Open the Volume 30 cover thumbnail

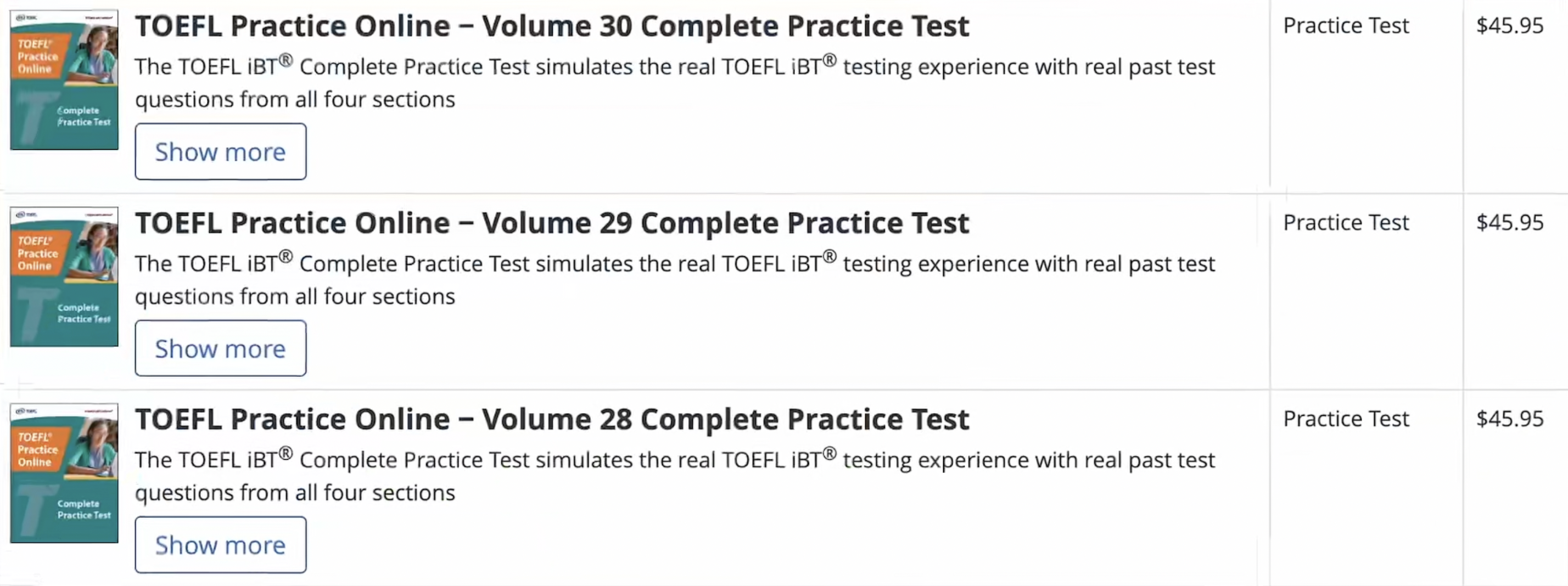point(64,80)
